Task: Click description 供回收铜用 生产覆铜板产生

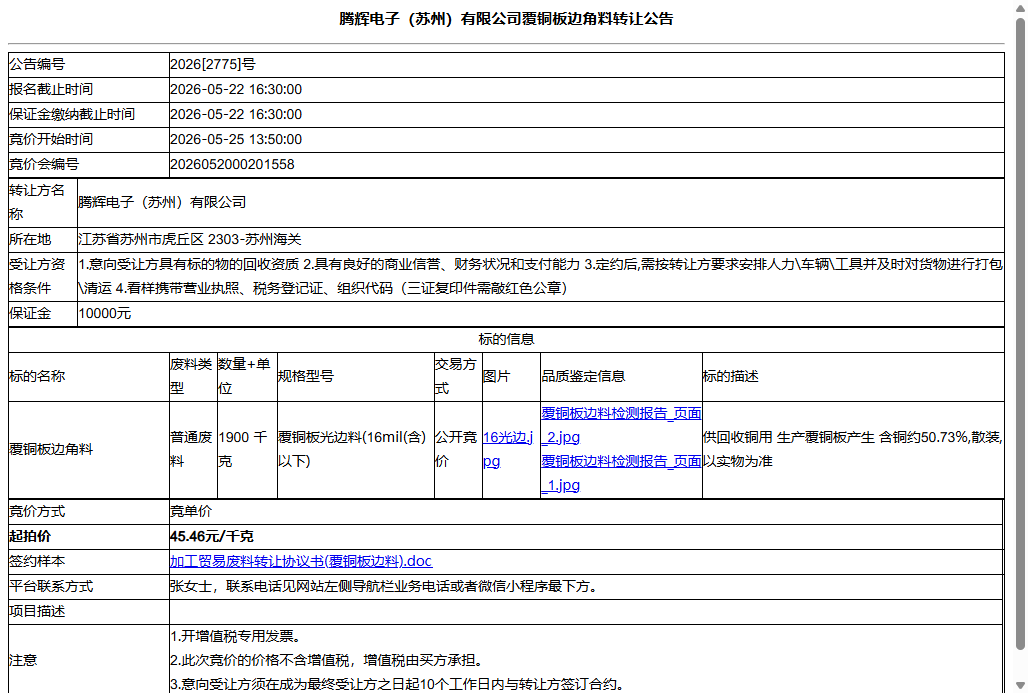Action: pyautogui.click(x=789, y=437)
